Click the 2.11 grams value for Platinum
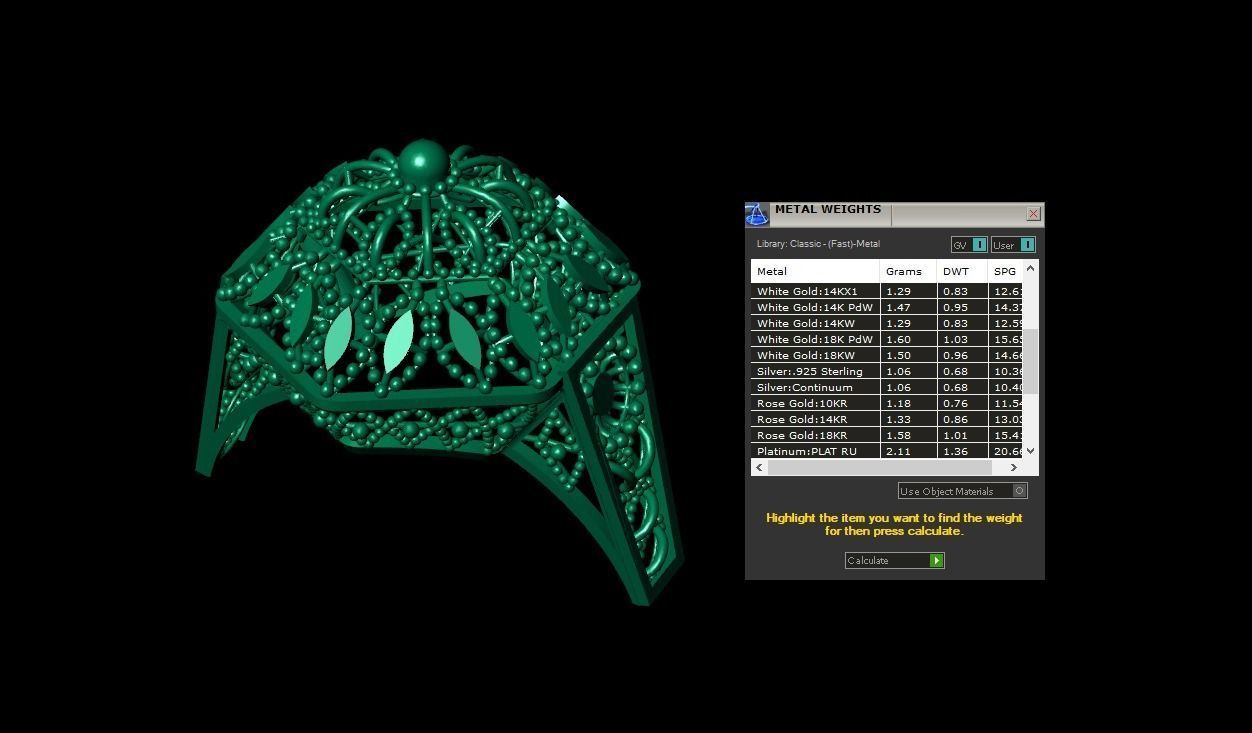The height and width of the screenshot is (733, 1252). pos(898,451)
